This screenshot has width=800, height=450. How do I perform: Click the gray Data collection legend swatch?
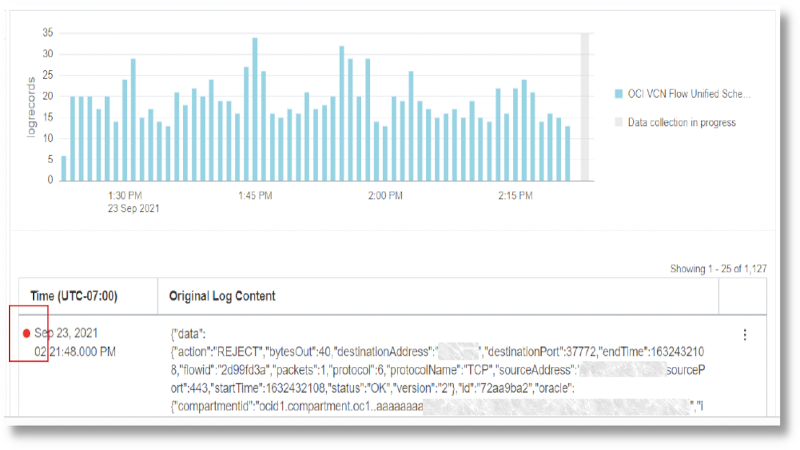click(x=619, y=123)
